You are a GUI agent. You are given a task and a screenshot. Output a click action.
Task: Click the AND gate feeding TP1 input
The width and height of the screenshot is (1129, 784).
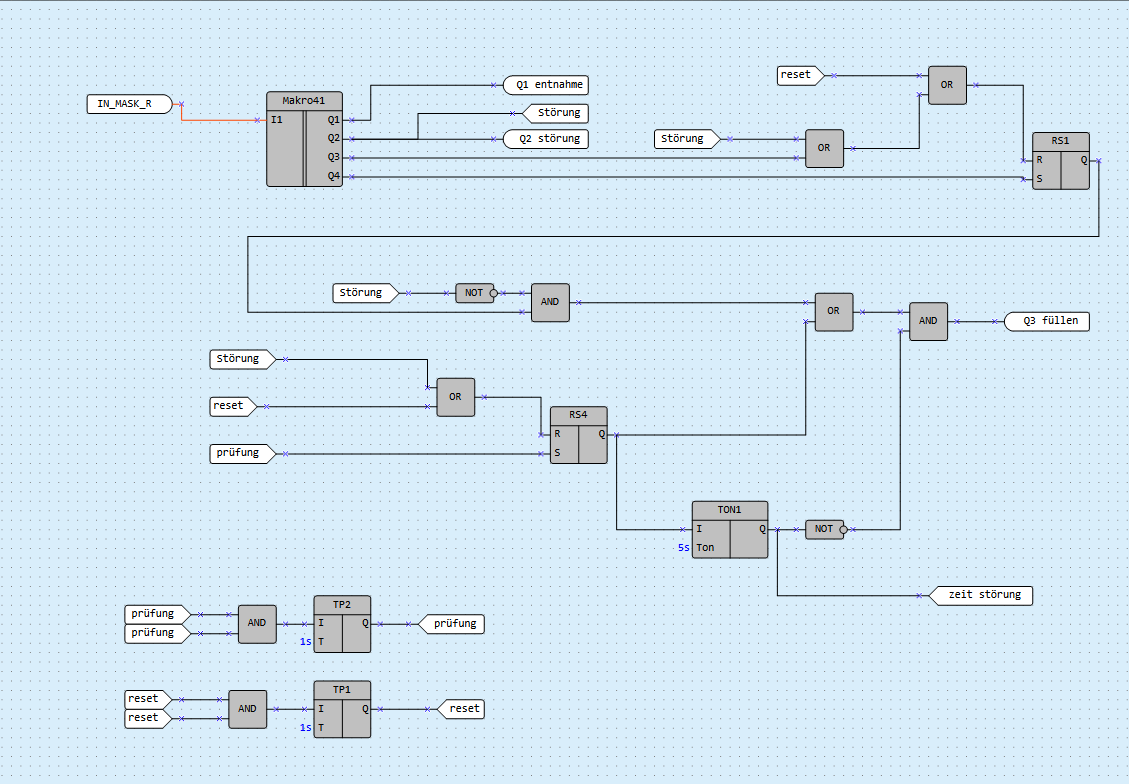coord(247,708)
